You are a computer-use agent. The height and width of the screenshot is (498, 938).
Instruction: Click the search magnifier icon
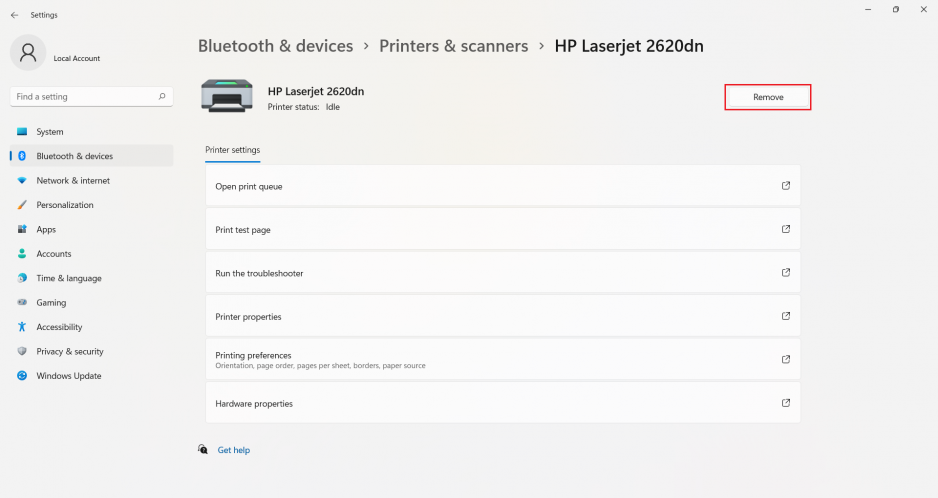(x=162, y=97)
